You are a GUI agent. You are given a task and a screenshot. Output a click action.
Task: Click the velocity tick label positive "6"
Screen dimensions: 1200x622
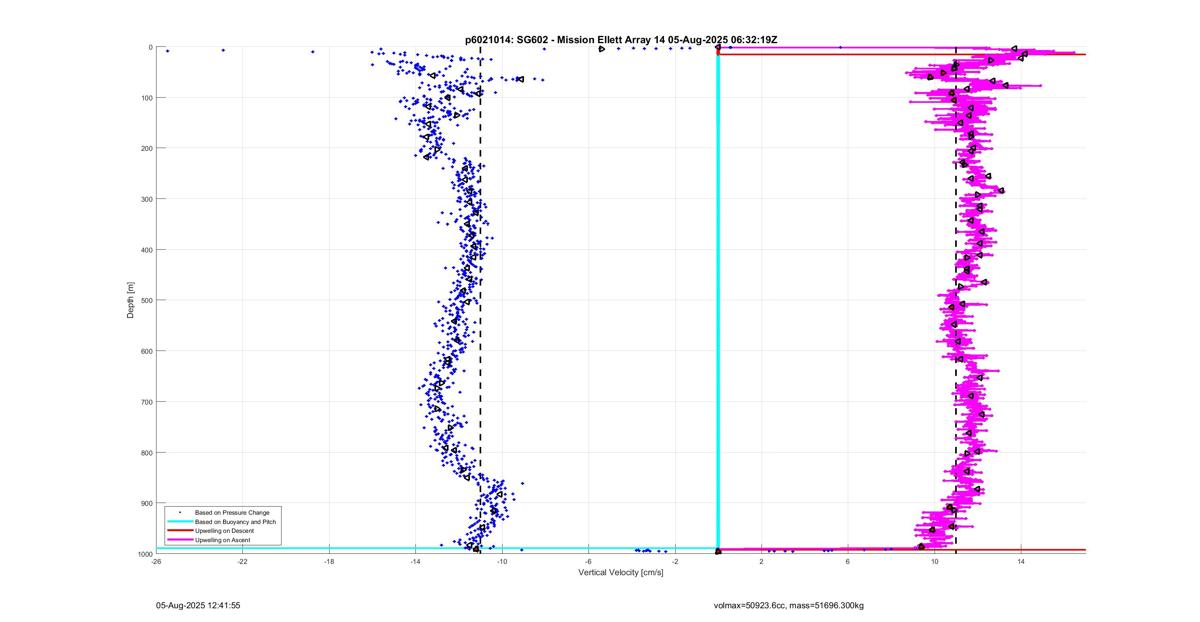(x=848, y=562)
